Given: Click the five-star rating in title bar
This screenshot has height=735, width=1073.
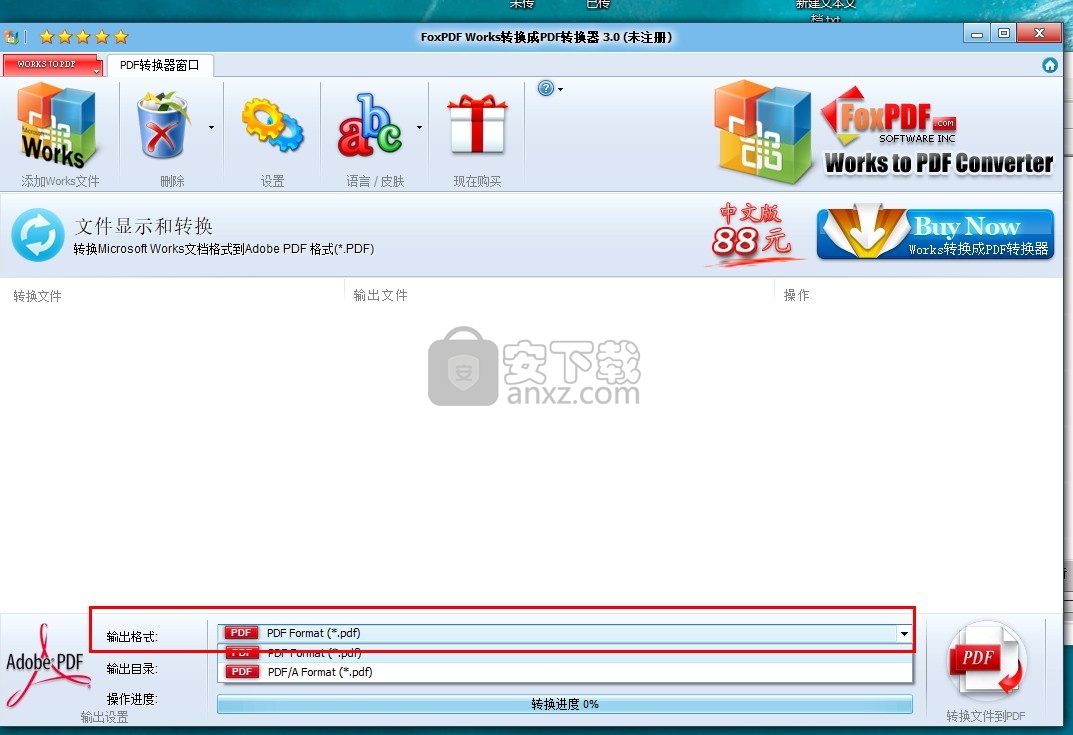Looking at the screenshot, I should click(83, 36).
